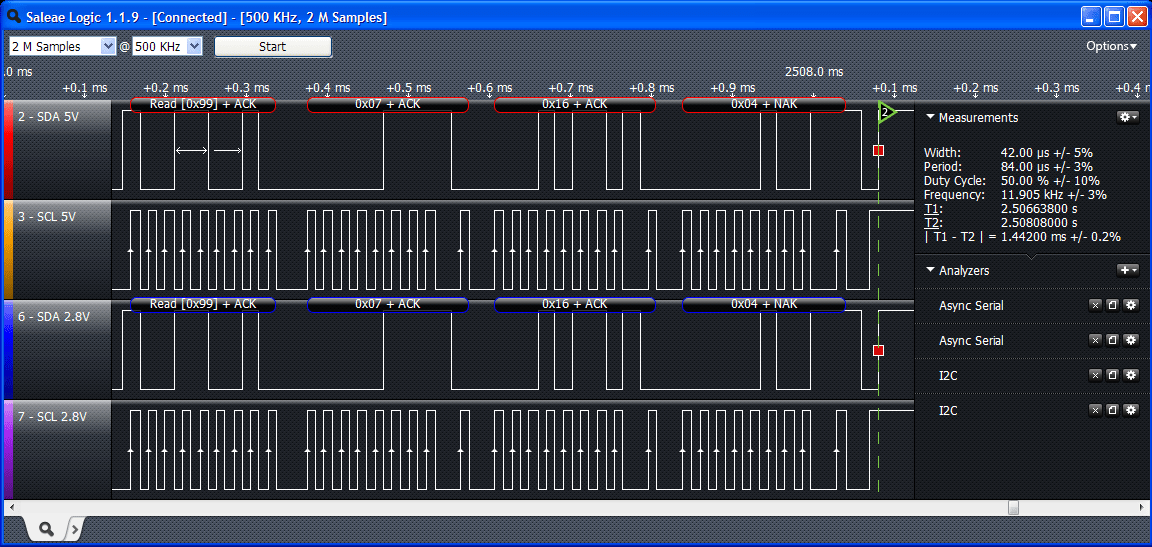Image resolution: width=1152 pixels, height=547 pixels.
Task: Export data from upper Async Serial analyzer
Action: click(1112, 305)
